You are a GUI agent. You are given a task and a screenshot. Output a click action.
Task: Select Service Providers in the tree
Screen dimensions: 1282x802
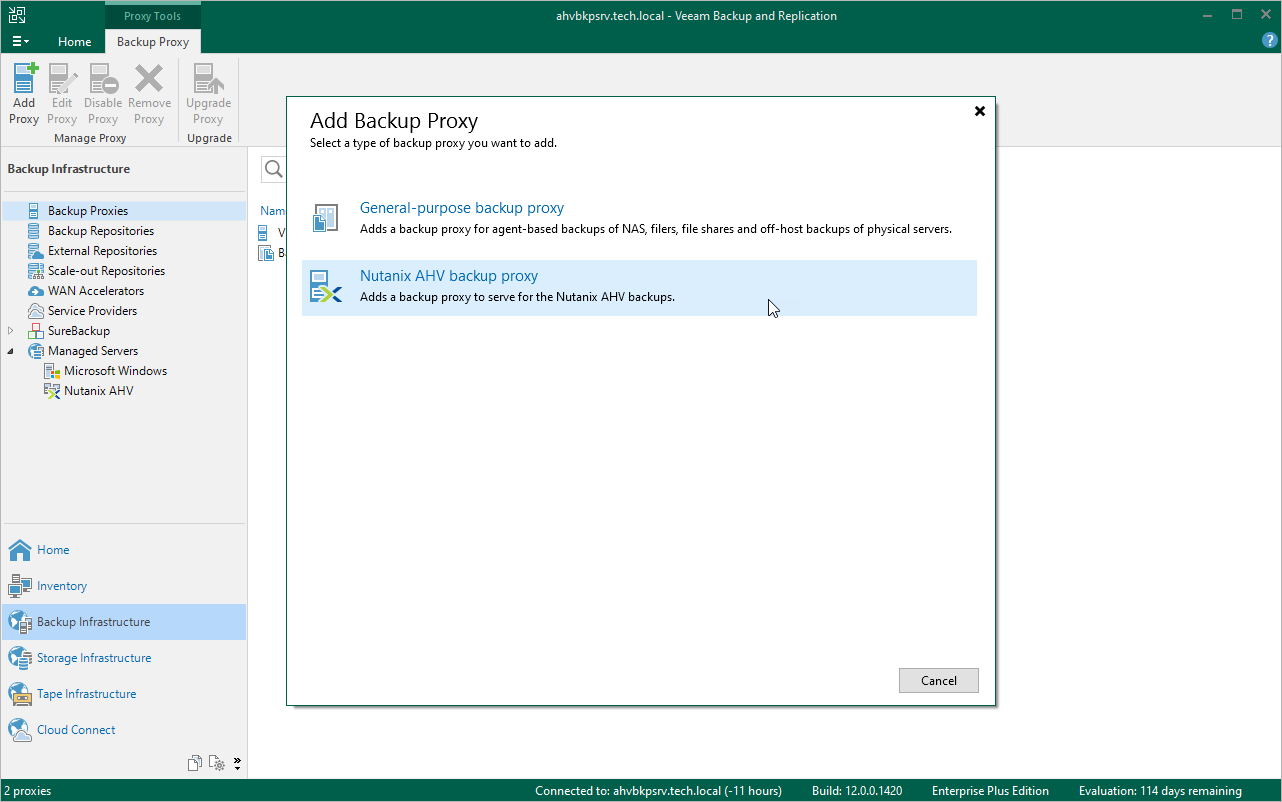tap(92, 311)
